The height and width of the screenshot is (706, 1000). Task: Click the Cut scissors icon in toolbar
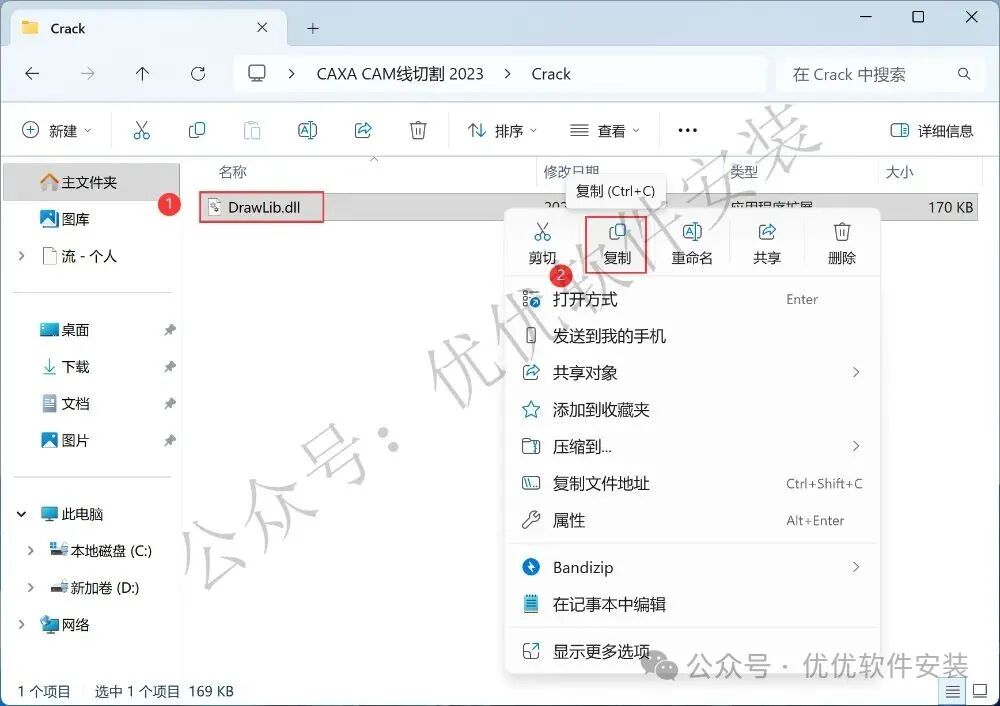pos(142,131)
